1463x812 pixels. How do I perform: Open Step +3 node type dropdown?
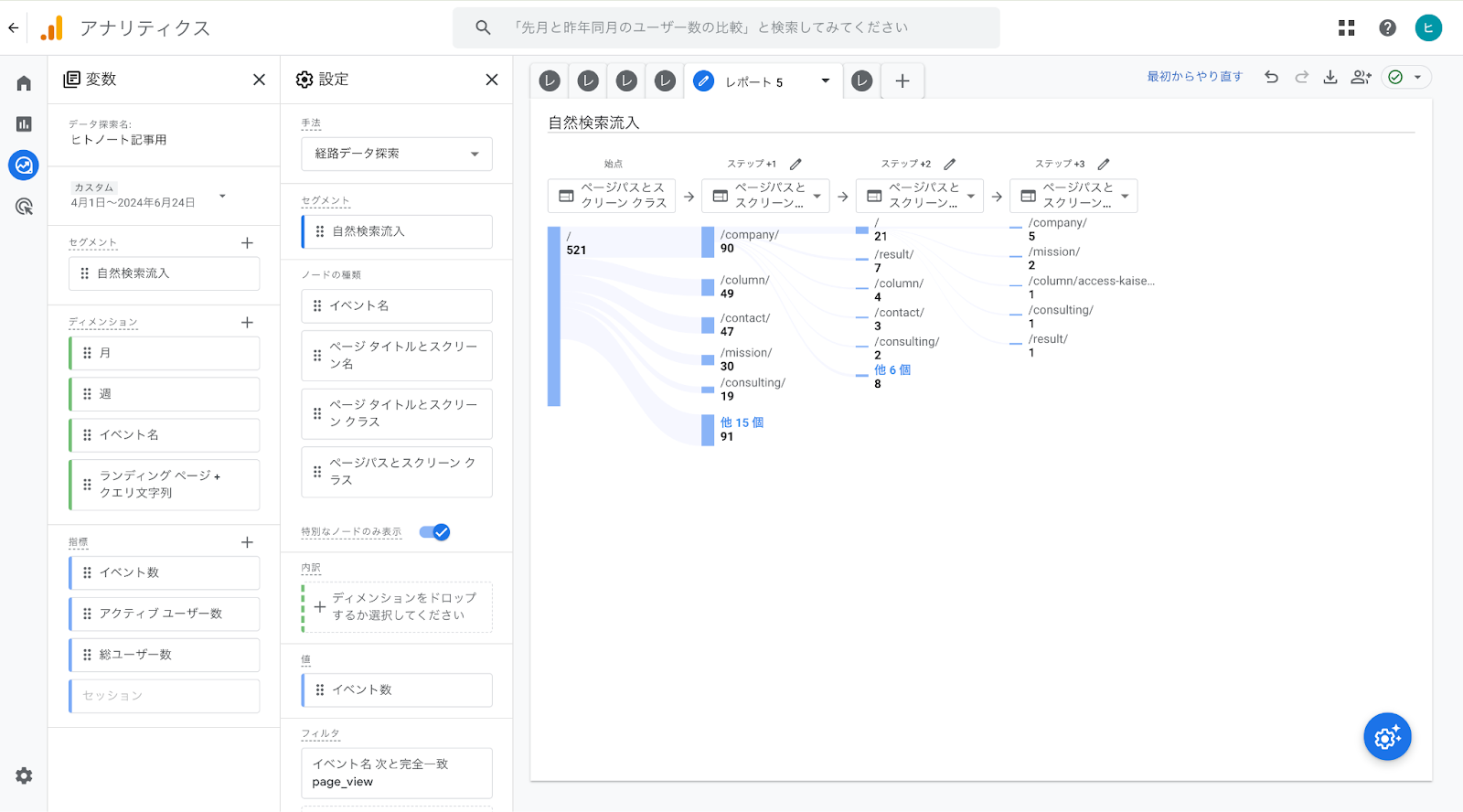(1073, 196)
